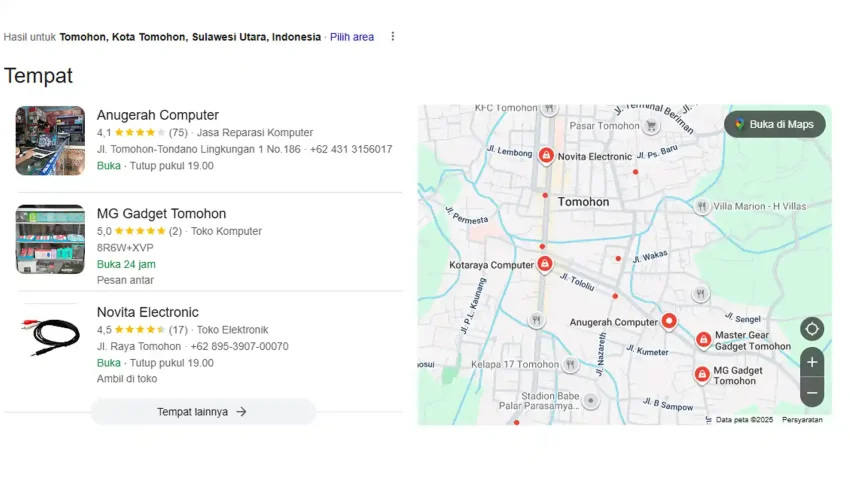850x478 pixels.
Task: Click the restaurant icon near Jl. P.L. Kaunang
Action: pos(536,320)
